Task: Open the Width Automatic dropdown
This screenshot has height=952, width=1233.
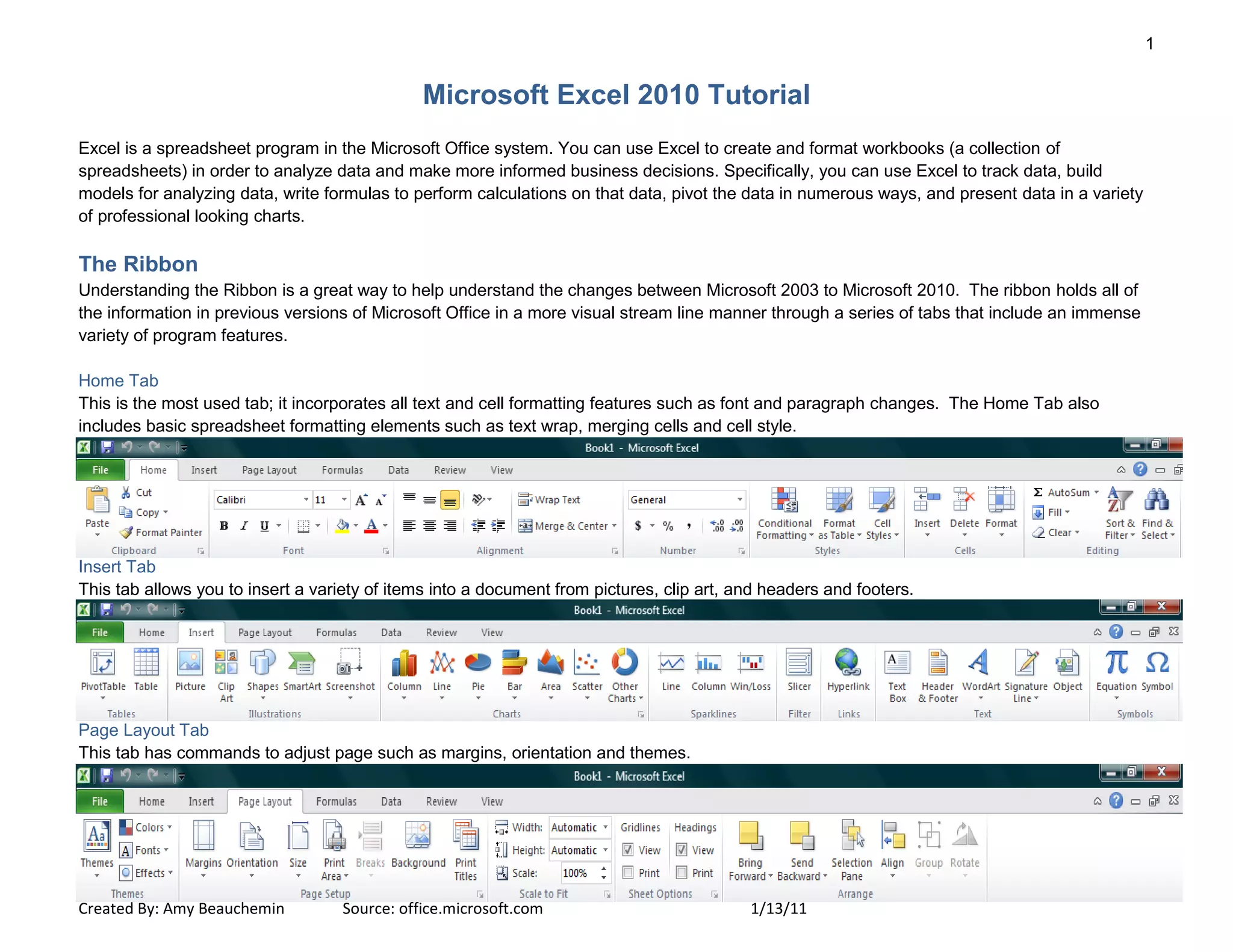Action: coord(605,827)
